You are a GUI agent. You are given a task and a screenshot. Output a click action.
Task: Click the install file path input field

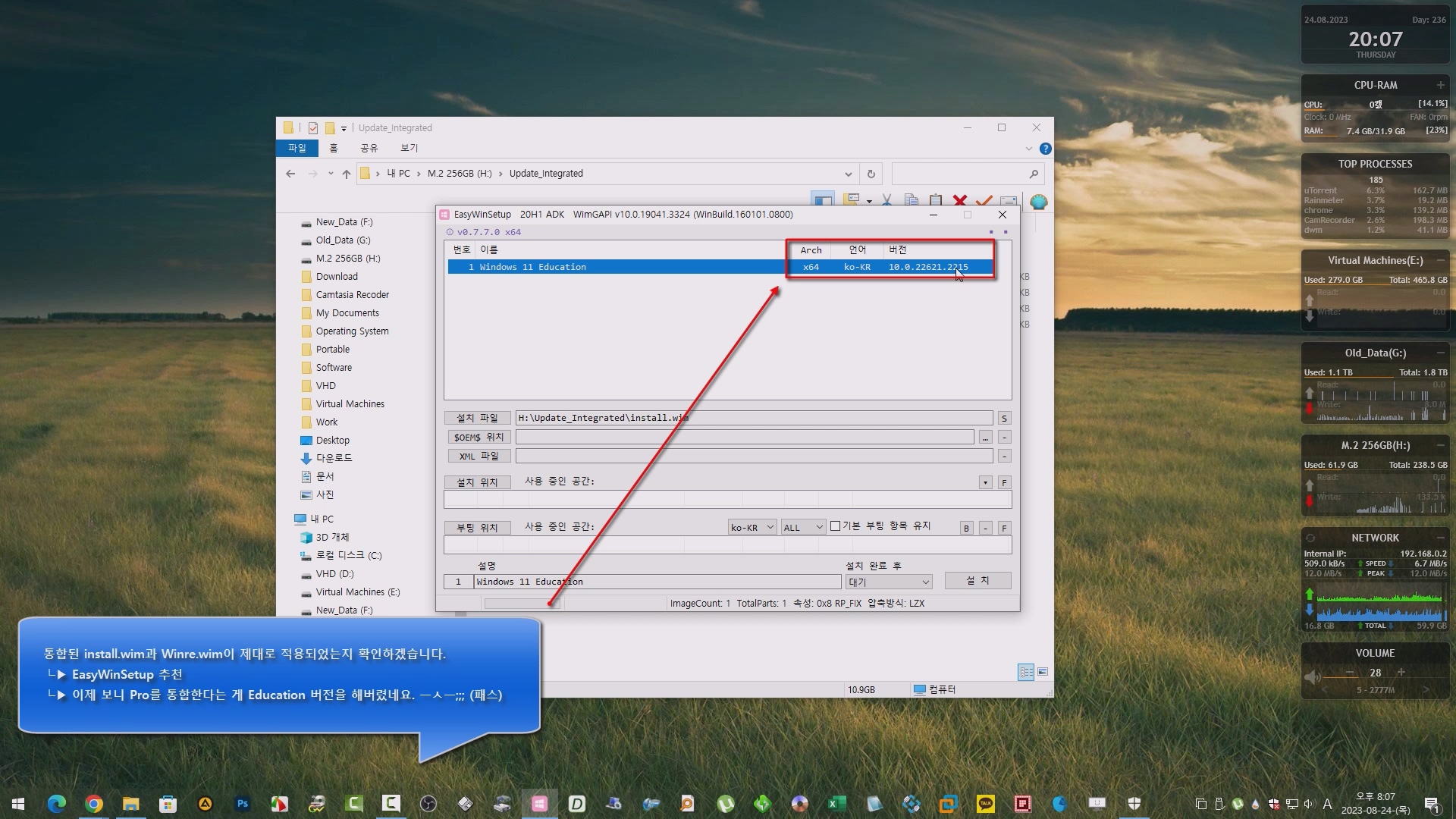(x=754, y=418)
